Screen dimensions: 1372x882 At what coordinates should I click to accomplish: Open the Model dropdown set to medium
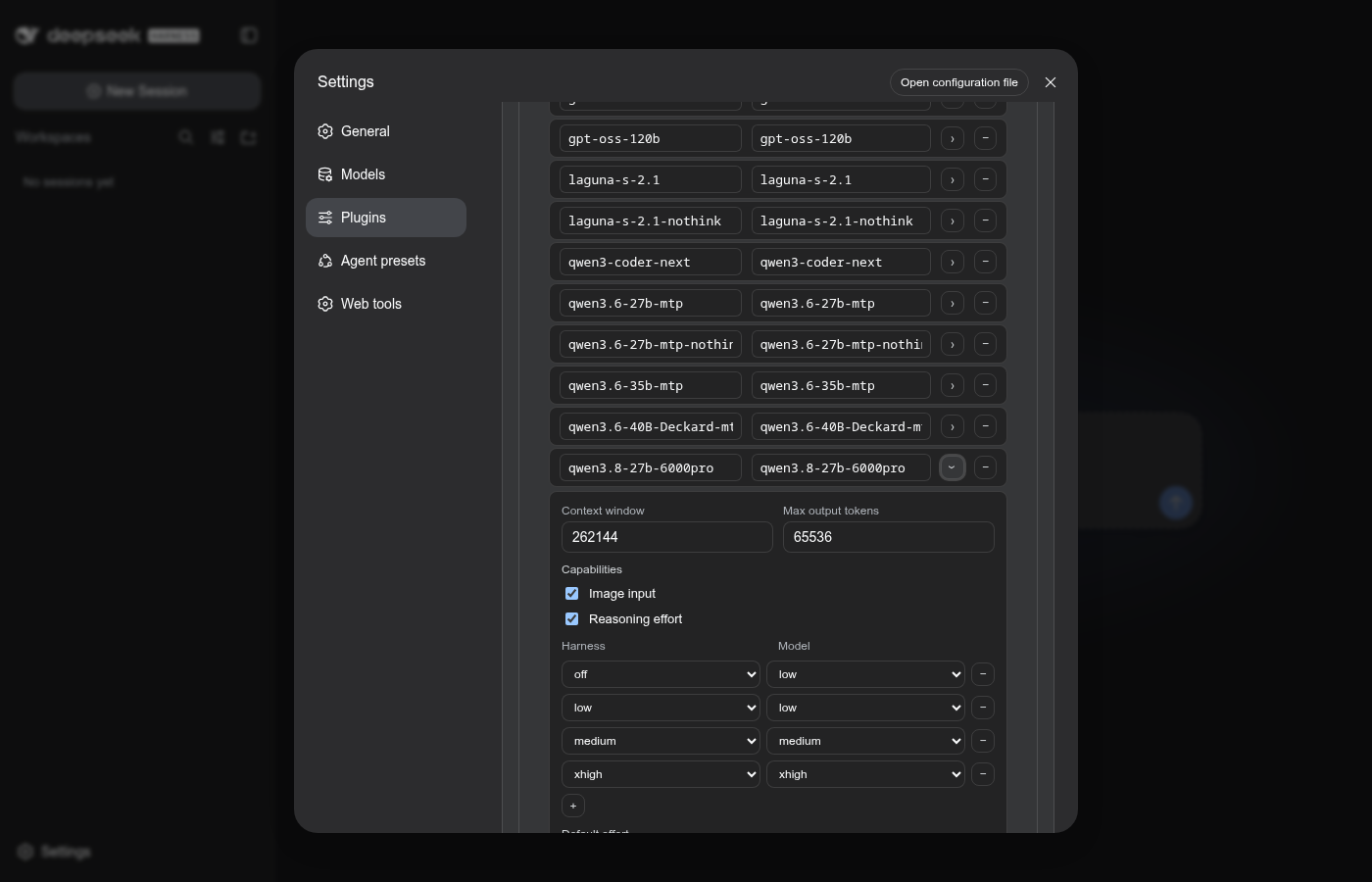coord(865,741)
